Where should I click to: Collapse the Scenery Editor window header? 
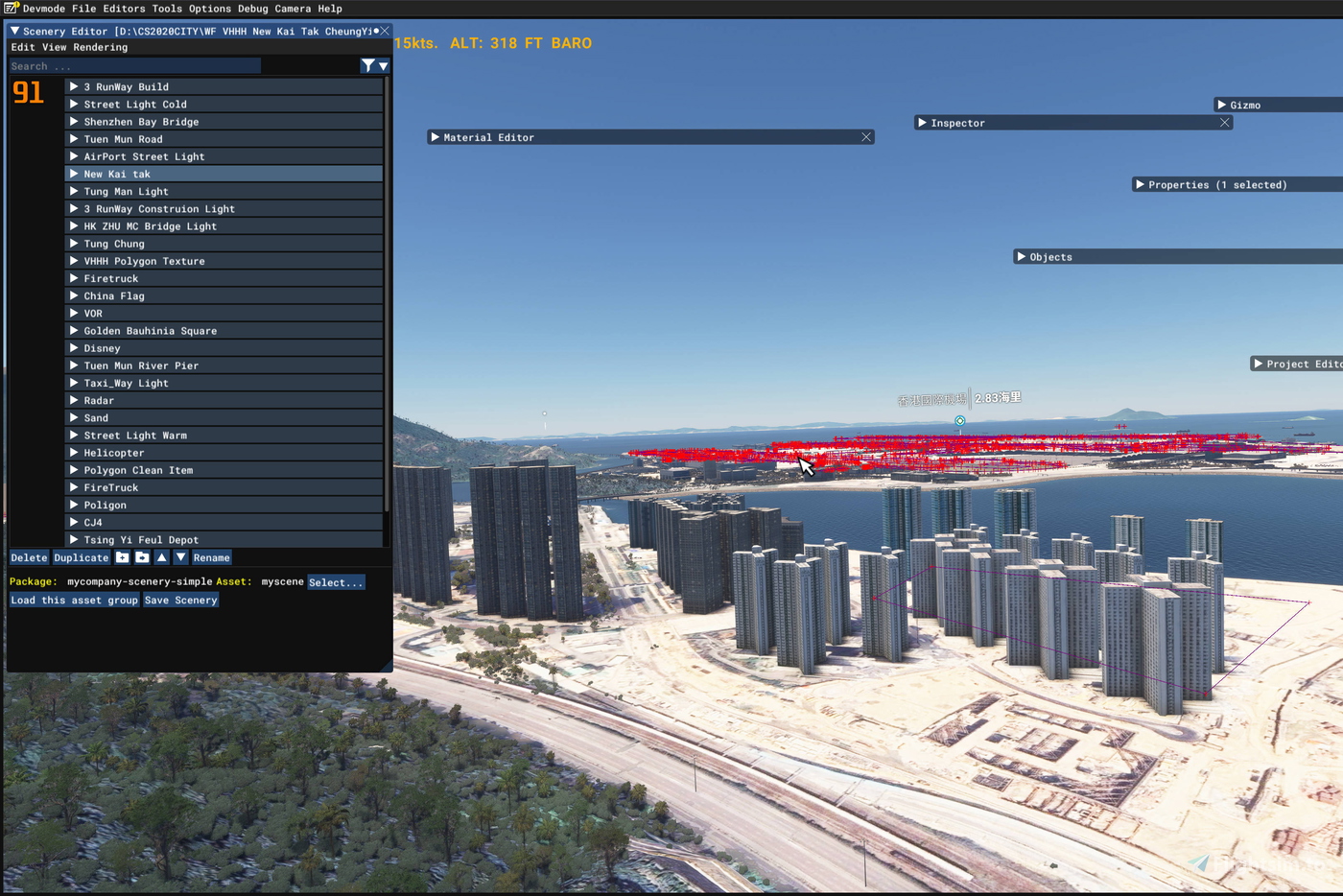coord(14,31)
